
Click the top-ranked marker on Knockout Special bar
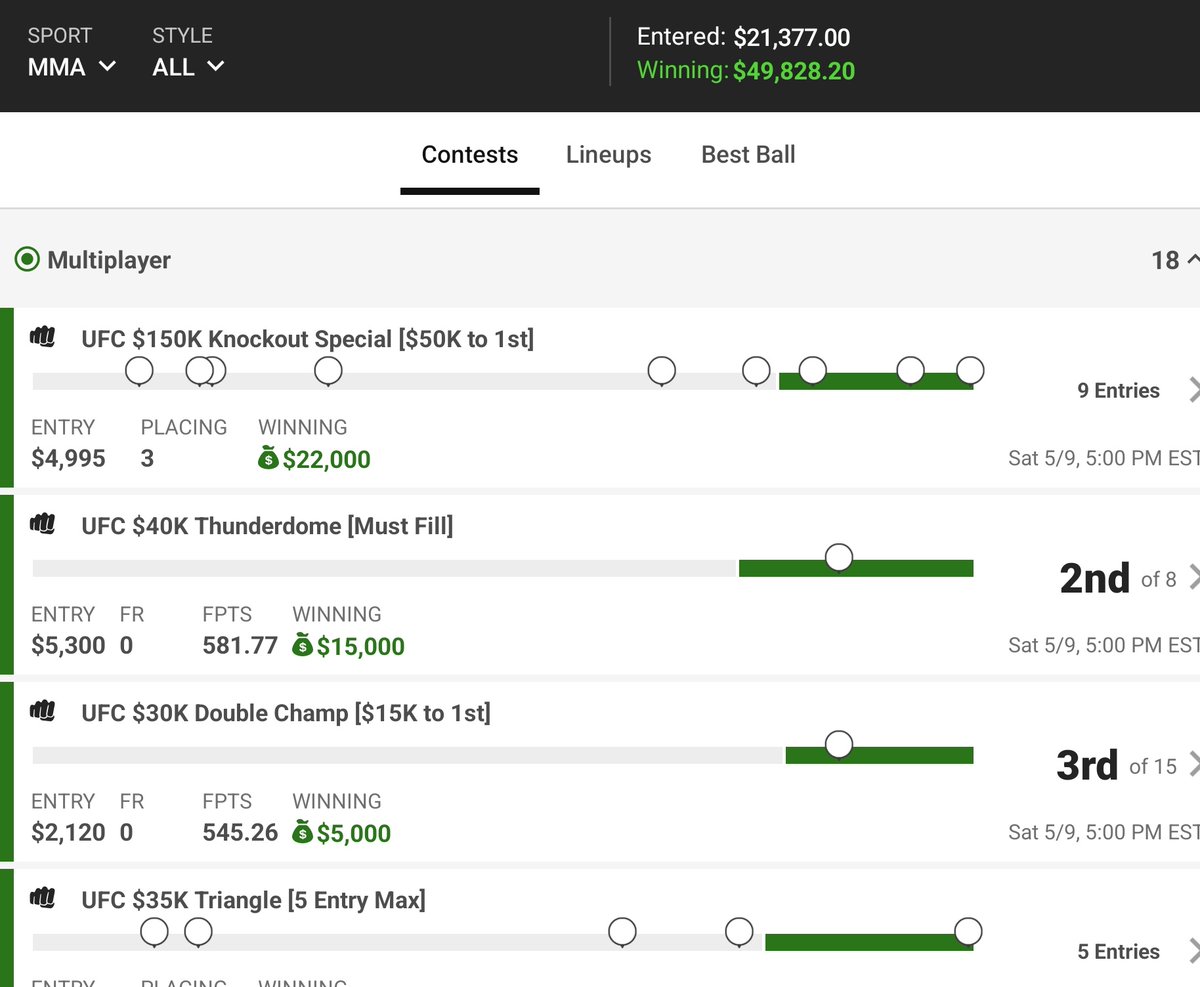click(970, 371)
